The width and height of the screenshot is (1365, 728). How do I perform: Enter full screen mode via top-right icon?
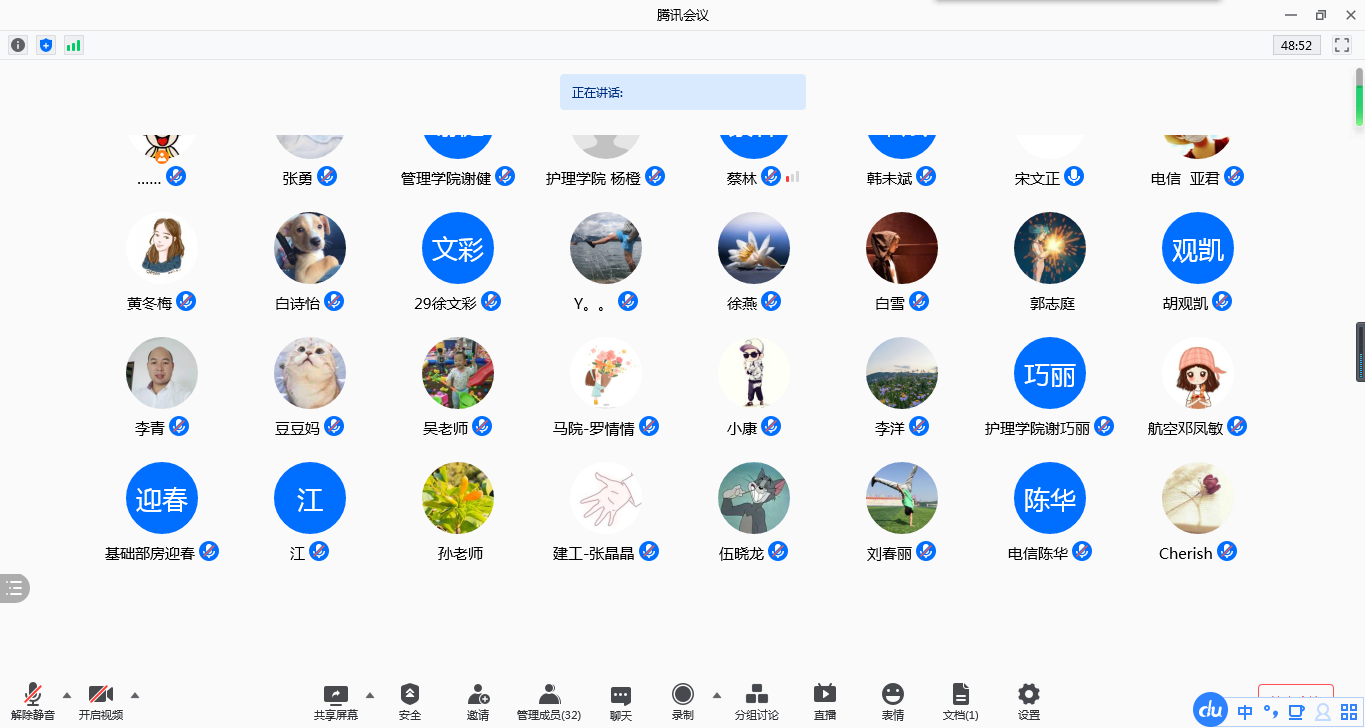pos(1342,45)
